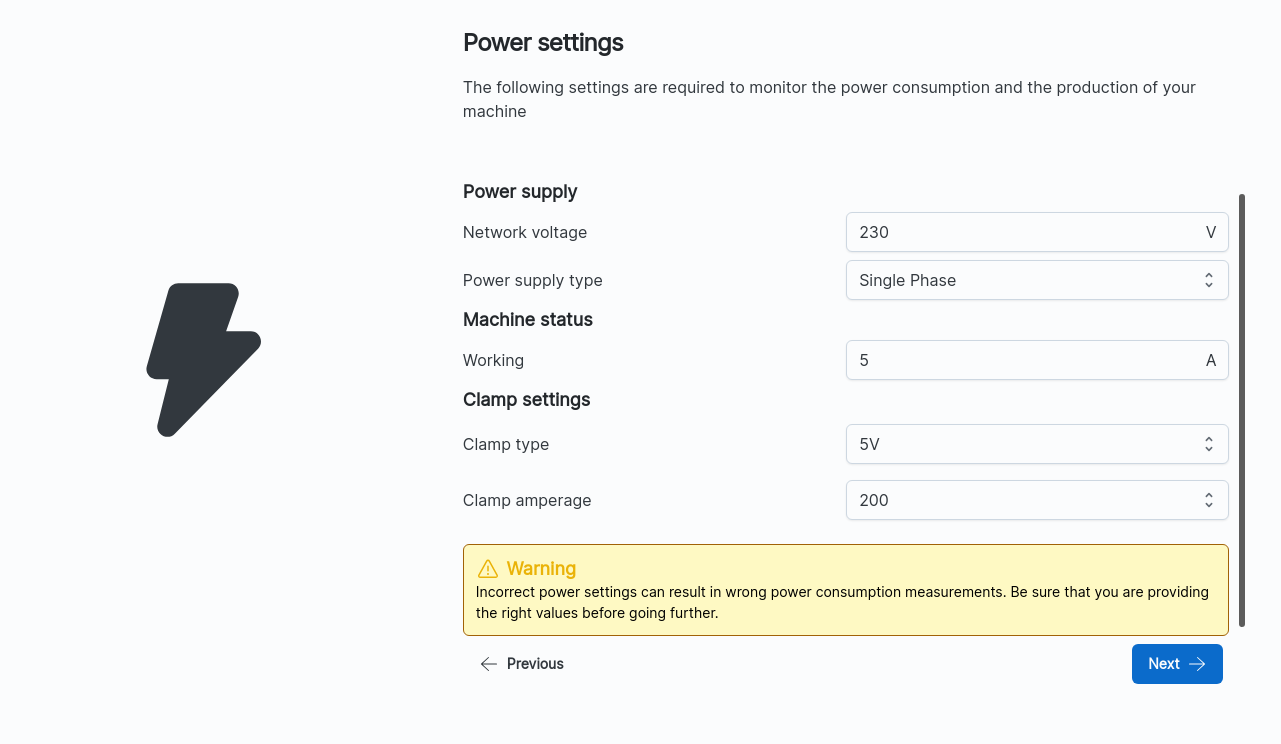Click the right arrow icon inside Next button
1281x744 pixels.
(1197, 664)
